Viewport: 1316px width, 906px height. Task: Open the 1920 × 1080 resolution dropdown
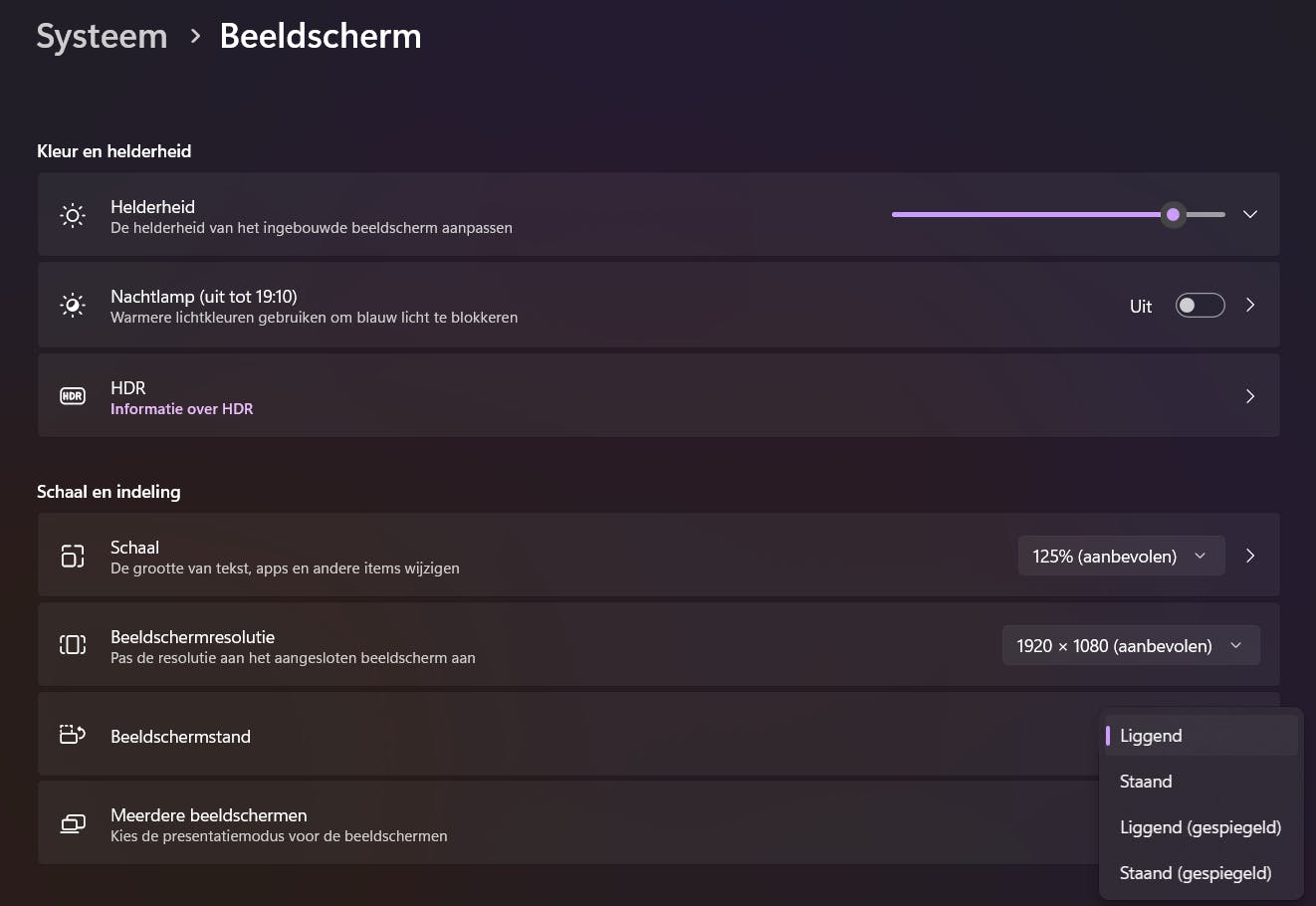click(x=1130, y=645)
